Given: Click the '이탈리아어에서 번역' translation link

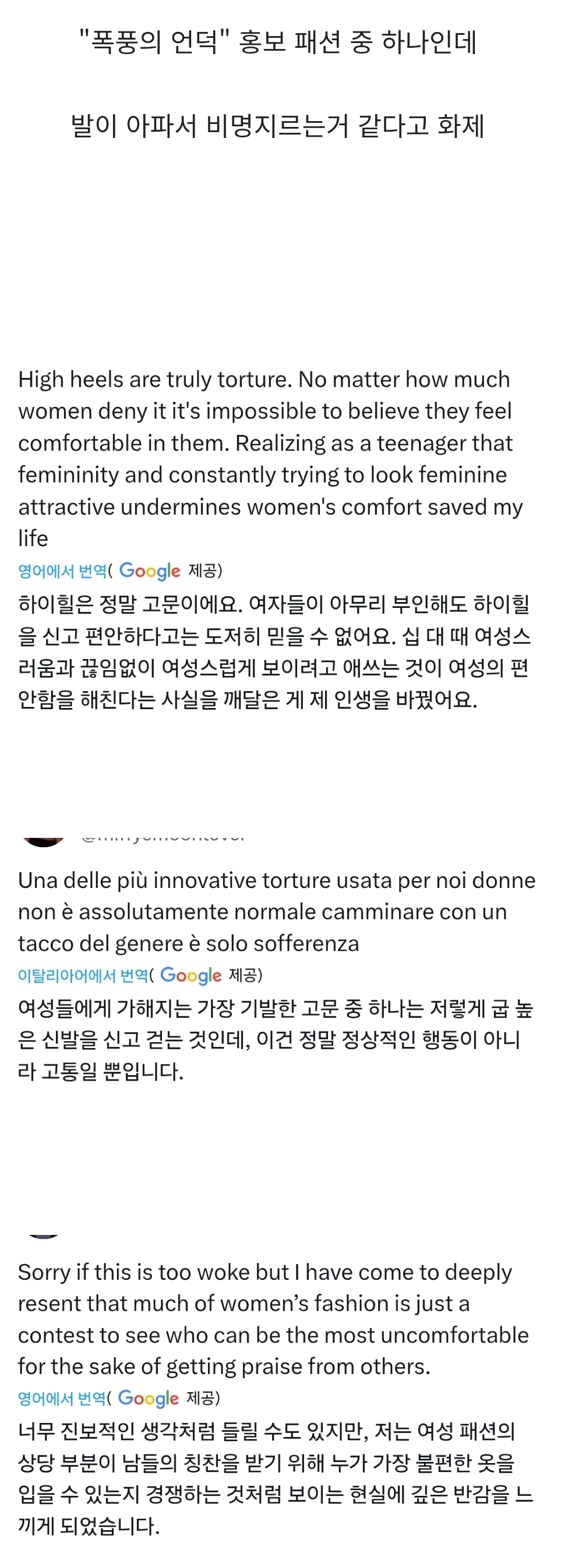Looking at the screenshot, I should pyautogui.click(x=83, y=975).
